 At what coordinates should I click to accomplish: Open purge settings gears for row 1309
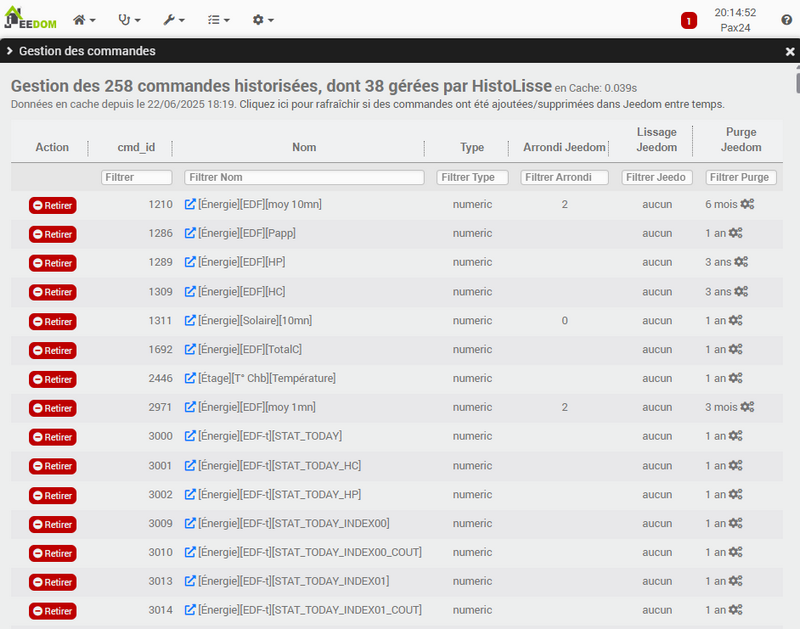coord(741,291)
